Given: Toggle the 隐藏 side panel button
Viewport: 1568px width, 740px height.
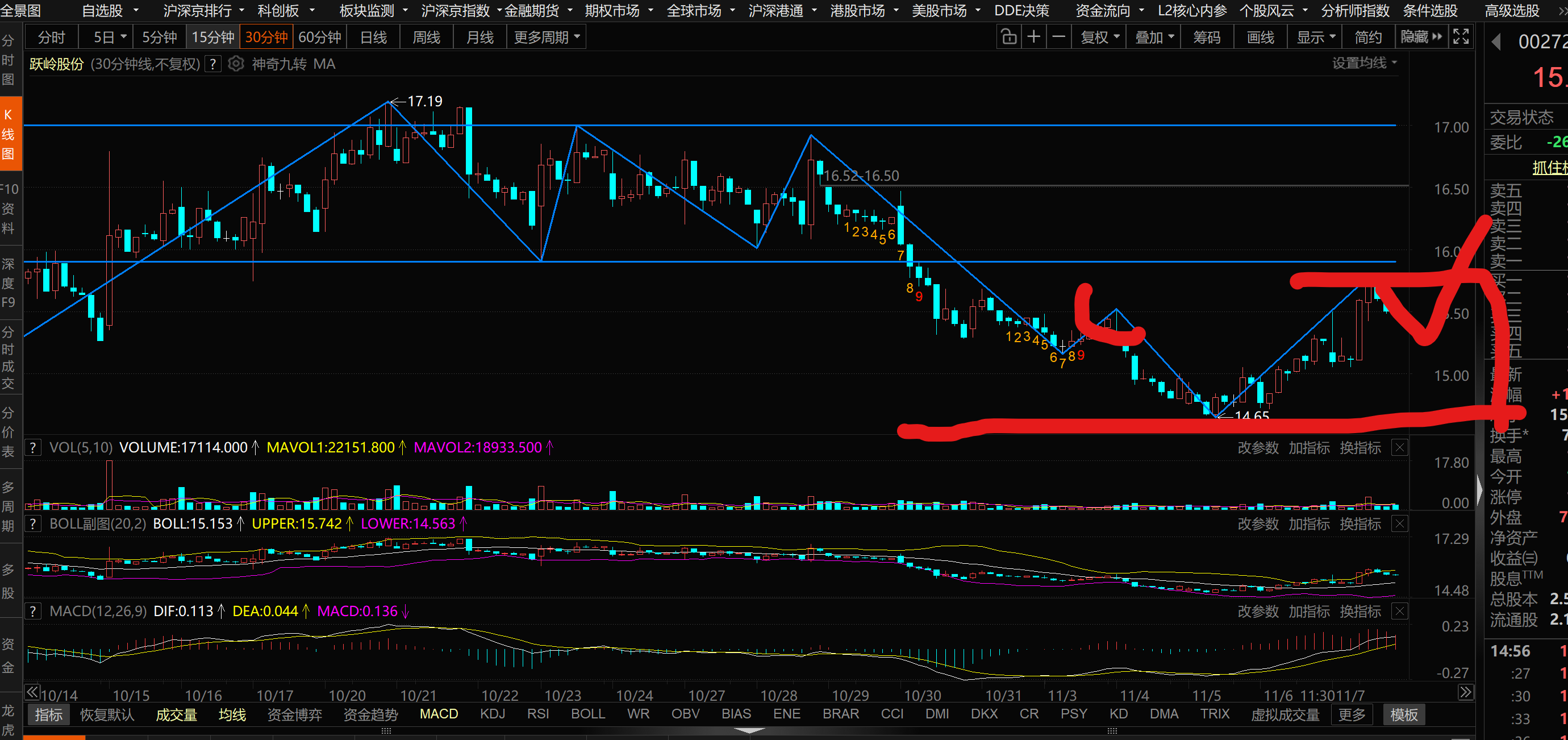Looking at the screenshot, I should pos(1421,37).
